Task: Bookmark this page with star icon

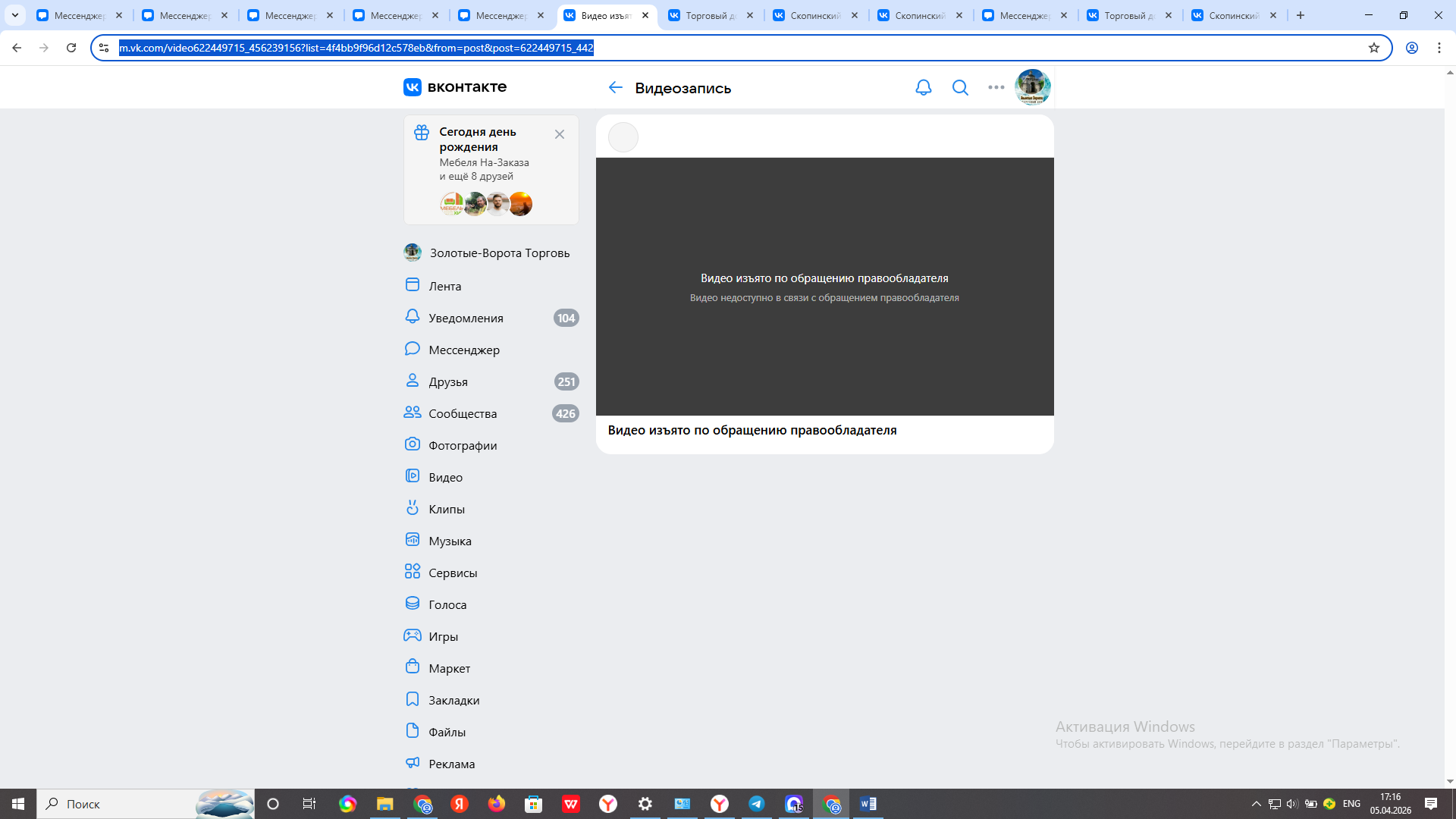Action: 1373,48
